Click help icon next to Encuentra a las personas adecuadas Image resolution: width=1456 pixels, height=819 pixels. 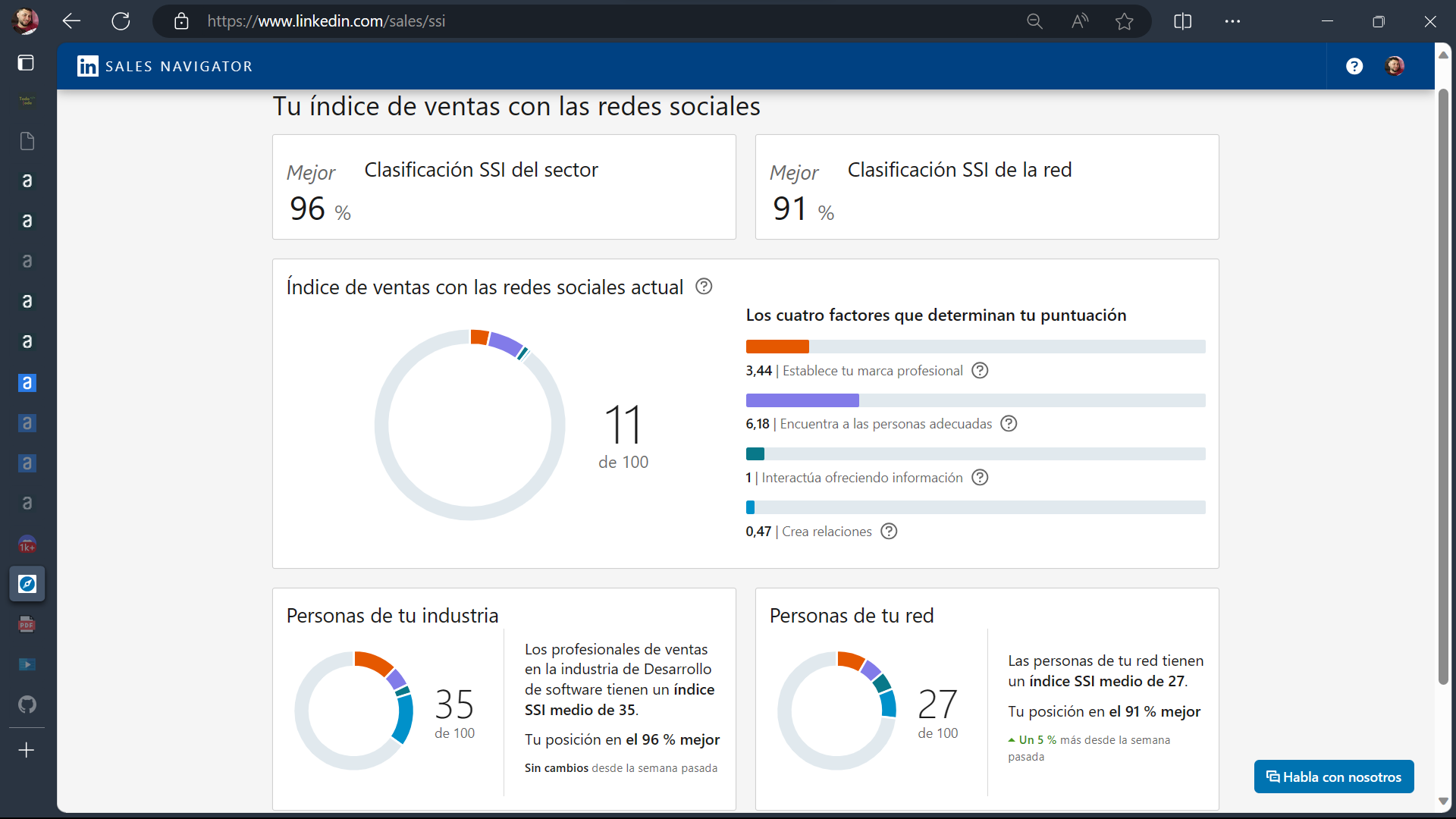[x=1009, y=424]
